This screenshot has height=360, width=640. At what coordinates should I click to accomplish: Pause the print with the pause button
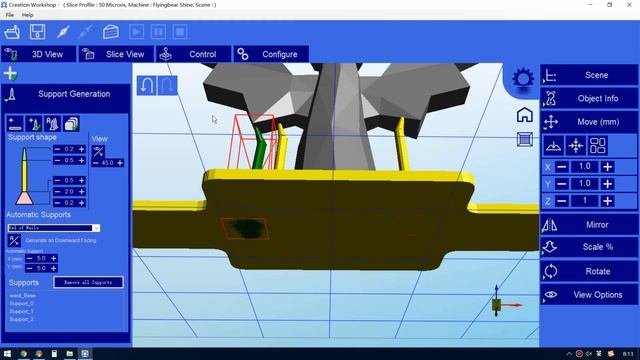click(158, 32)
